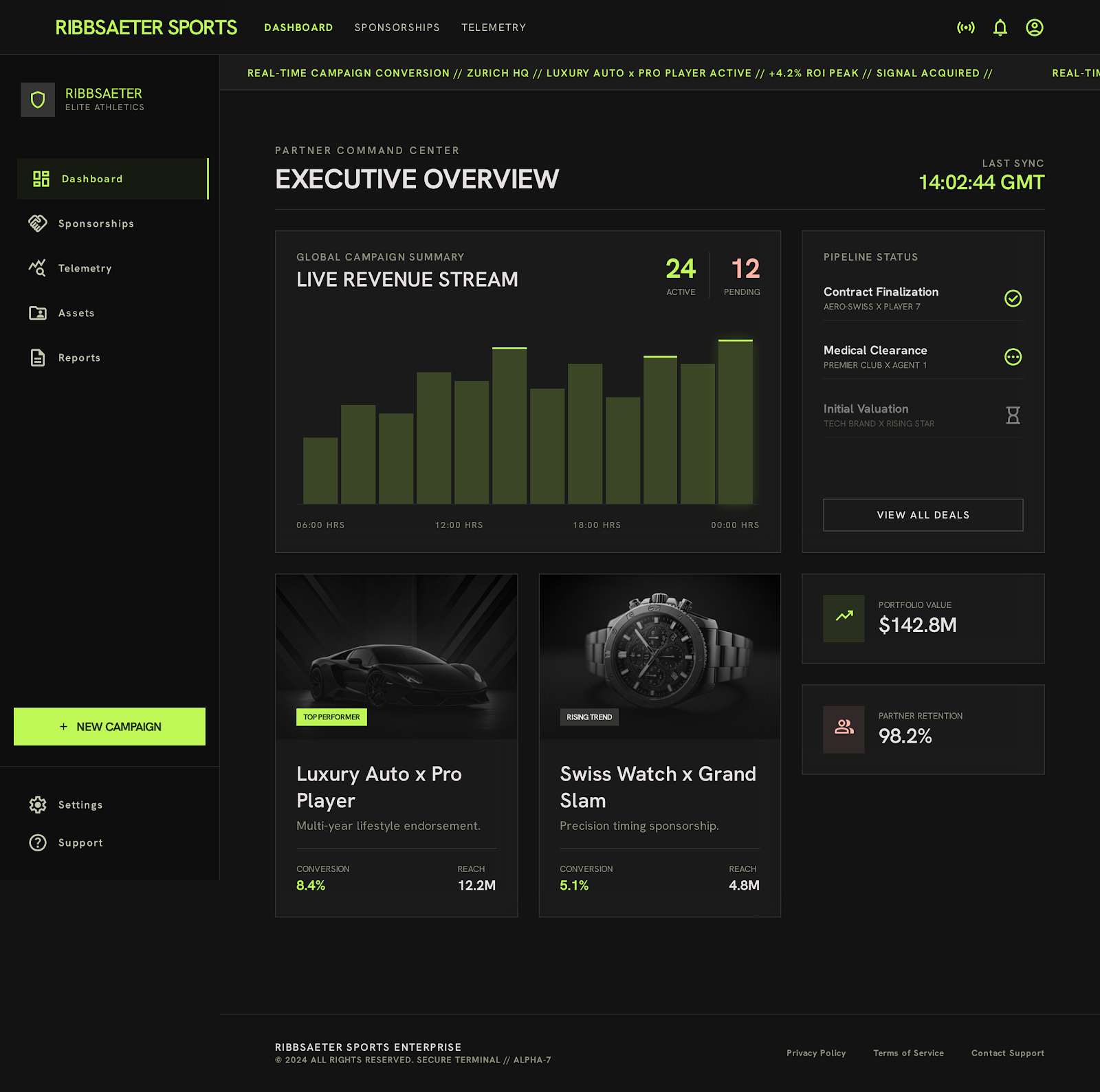Click the 24 Active count

681,269
